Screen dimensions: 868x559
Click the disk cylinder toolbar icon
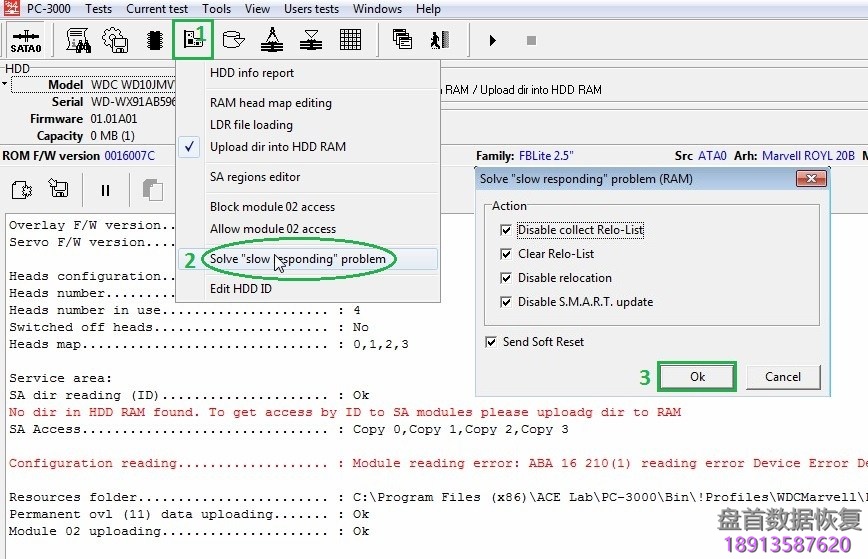[233, 41]
